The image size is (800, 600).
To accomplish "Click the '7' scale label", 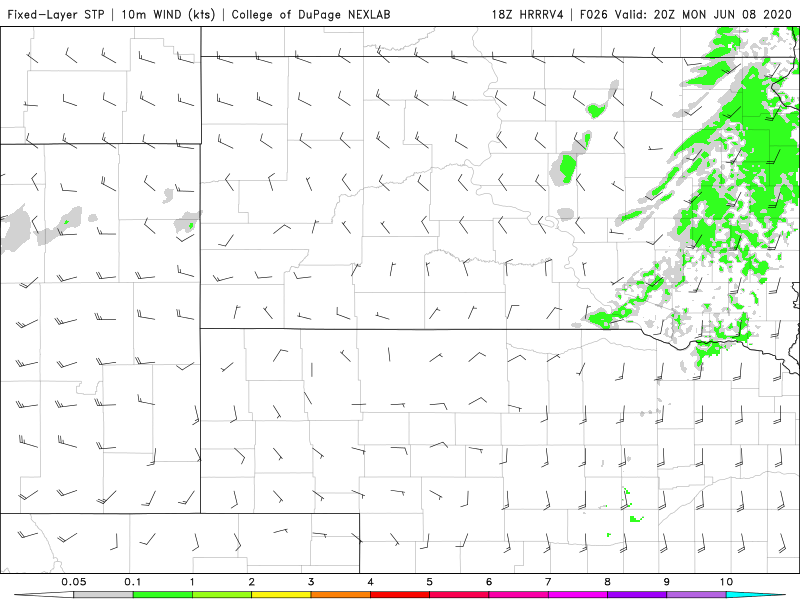I will coord(548,582).
